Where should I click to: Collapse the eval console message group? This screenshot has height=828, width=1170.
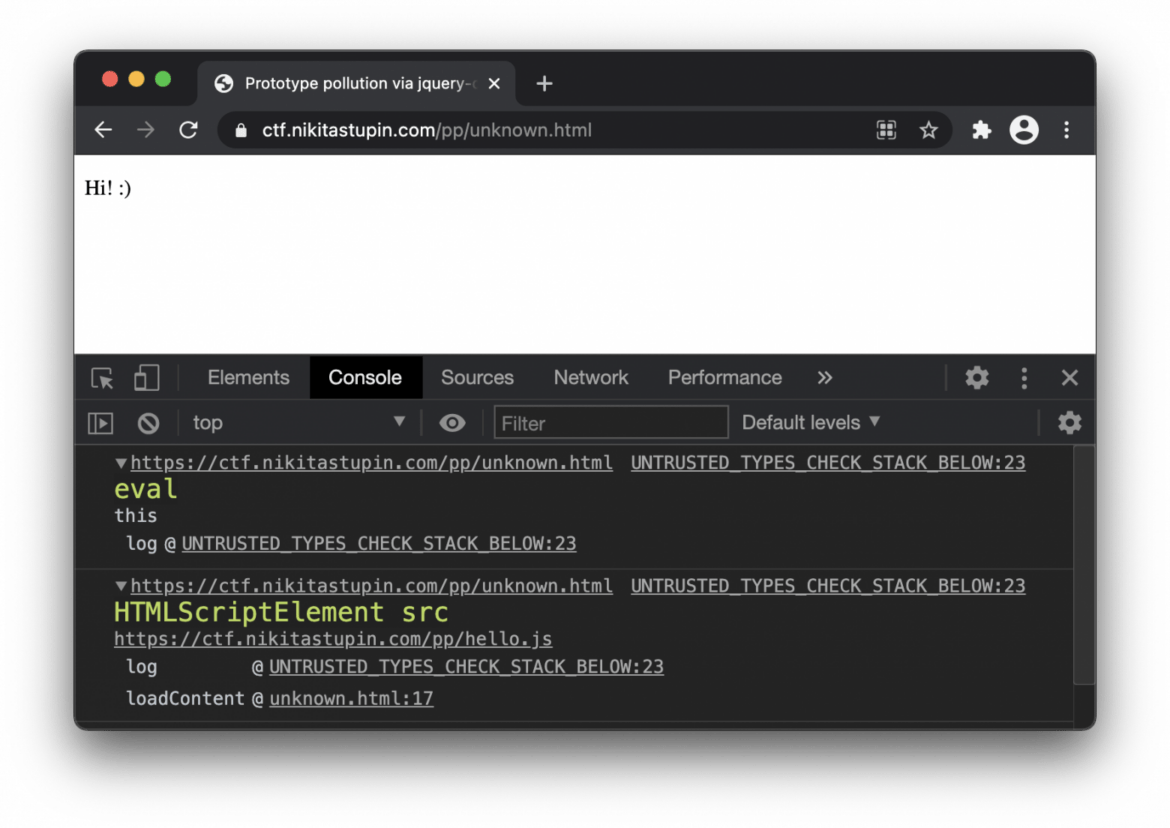(x=121, y=463)
